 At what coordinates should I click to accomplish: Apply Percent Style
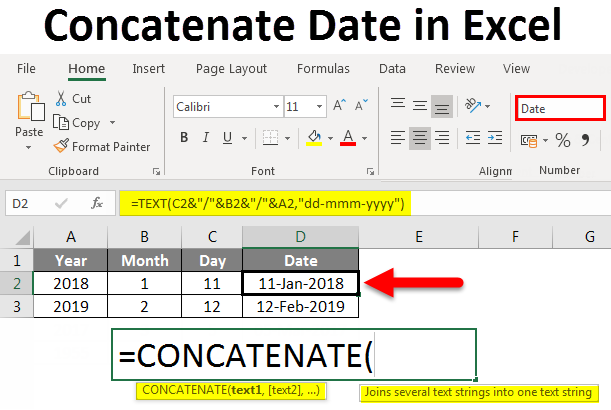563,140
